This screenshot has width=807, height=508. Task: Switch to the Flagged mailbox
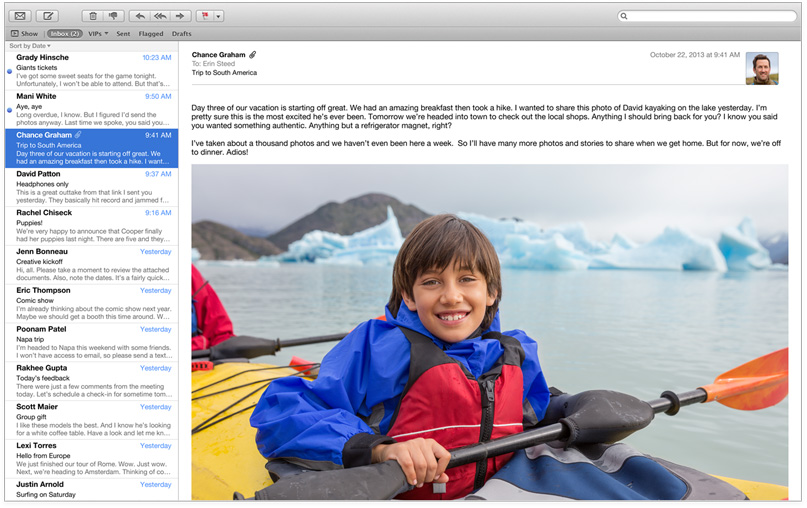151,34
